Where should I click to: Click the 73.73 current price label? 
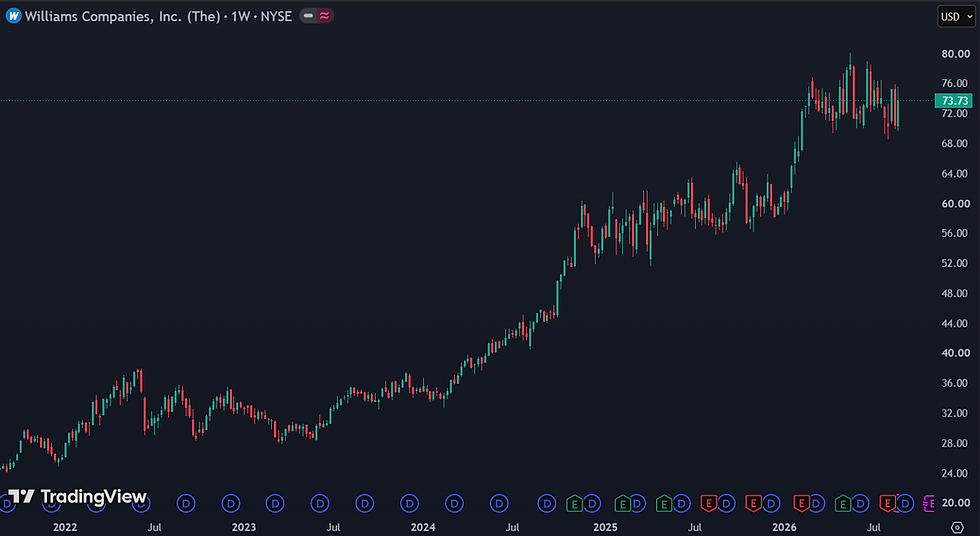[x=954, y=101]
